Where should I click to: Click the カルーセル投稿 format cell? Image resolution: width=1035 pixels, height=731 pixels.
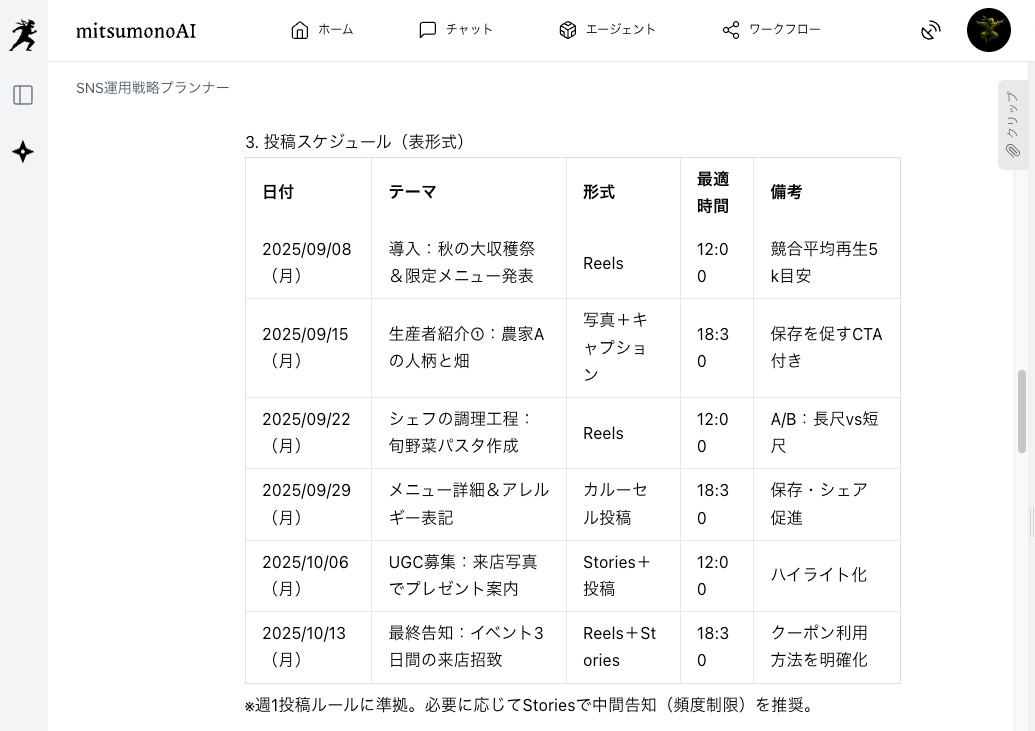click(x=615, y=504)
